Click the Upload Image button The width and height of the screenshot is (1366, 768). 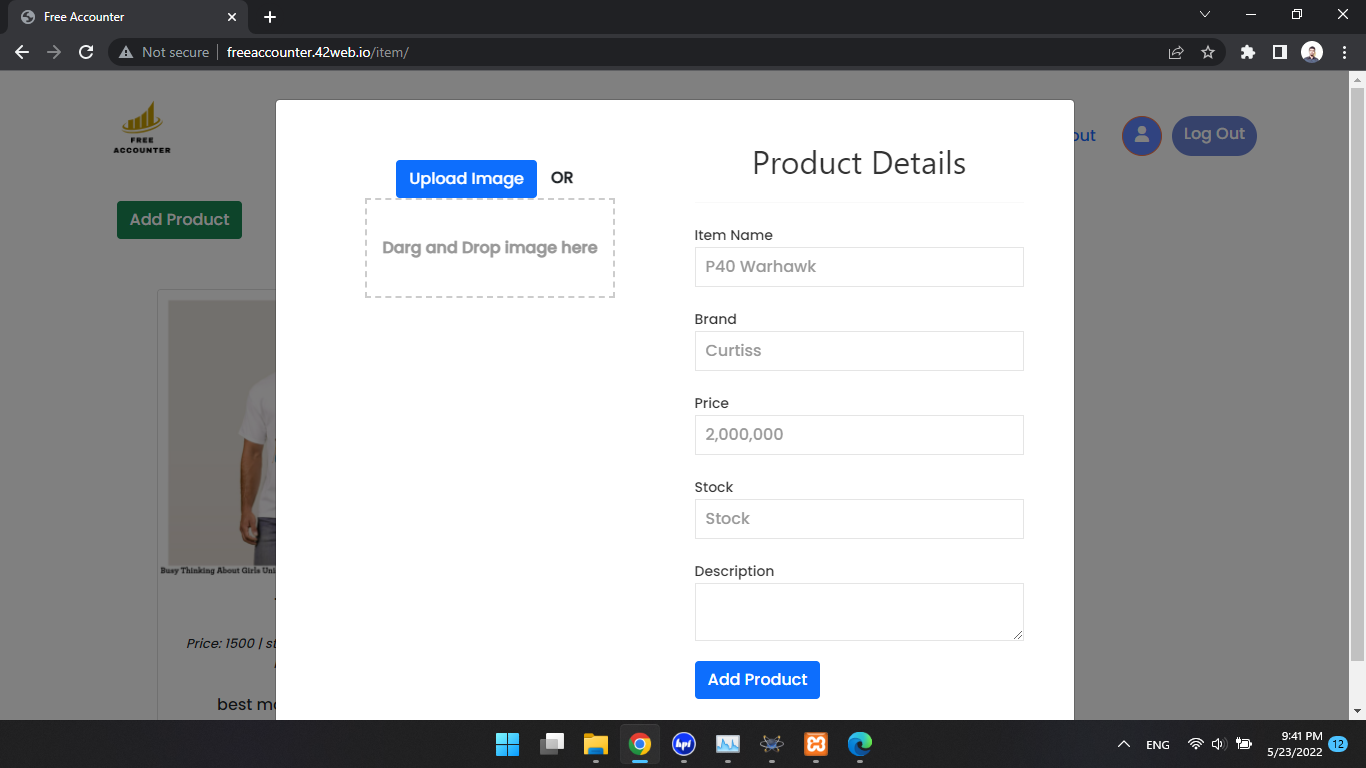point(466,178)
